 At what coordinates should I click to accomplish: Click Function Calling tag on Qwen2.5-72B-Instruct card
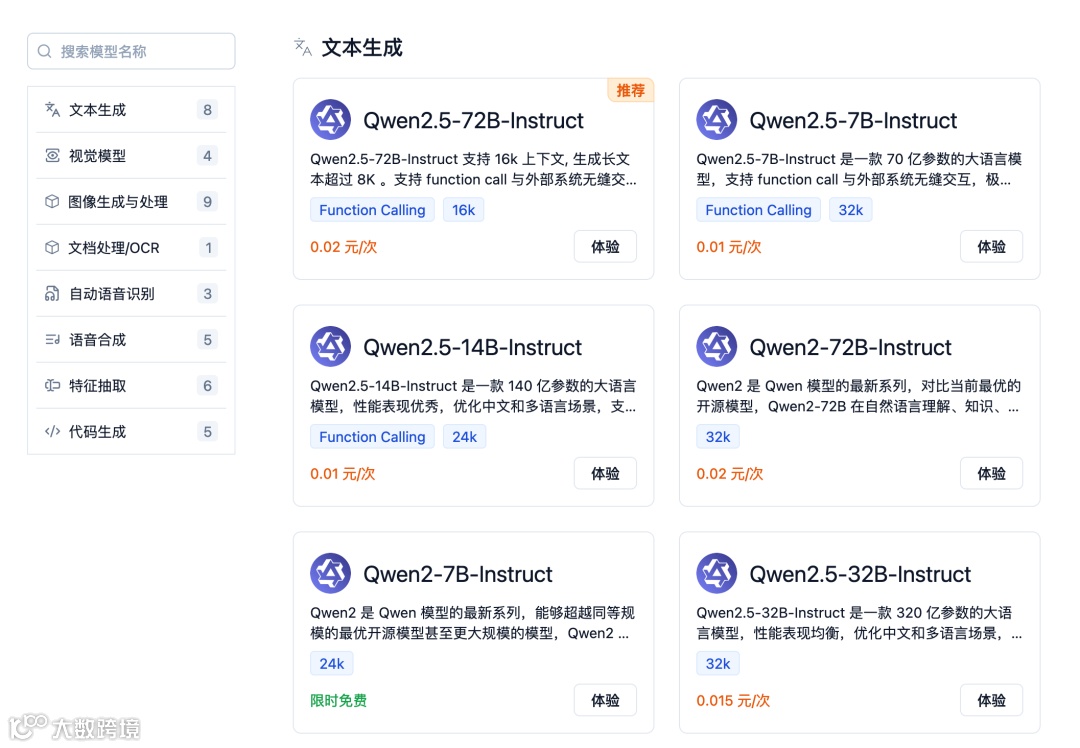pyautogui.click(x=372, y=210)
